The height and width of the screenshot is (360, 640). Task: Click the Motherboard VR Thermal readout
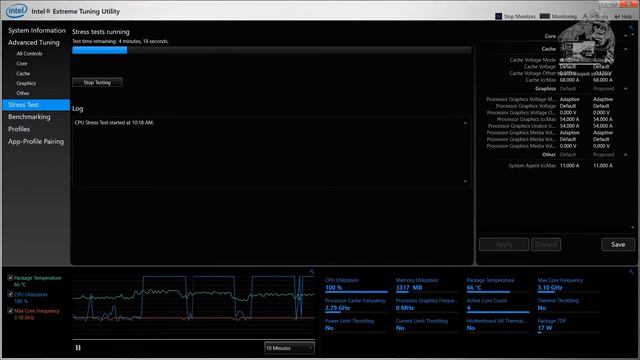498,325
